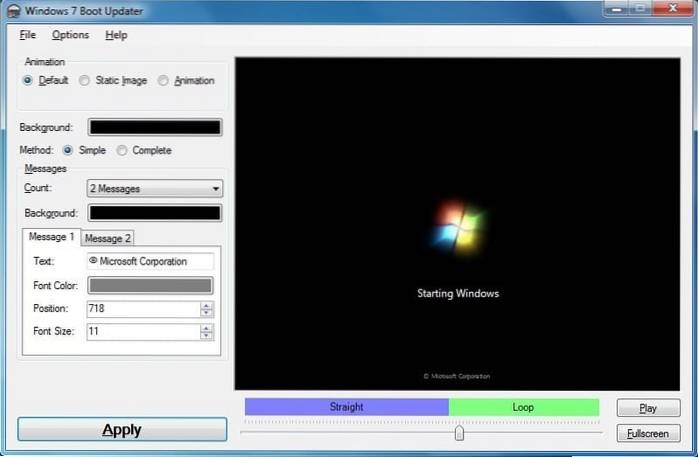Select the Message 1 tab

[51, 237]
